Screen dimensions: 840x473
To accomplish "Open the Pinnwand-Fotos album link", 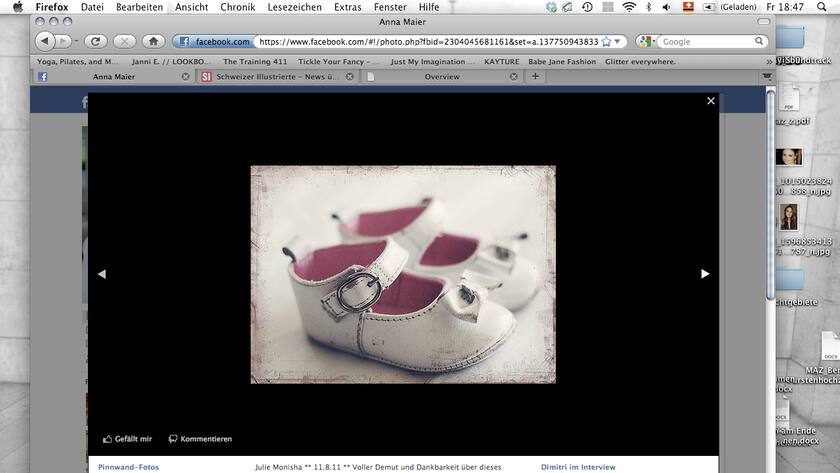I will (x=128, y=467).
